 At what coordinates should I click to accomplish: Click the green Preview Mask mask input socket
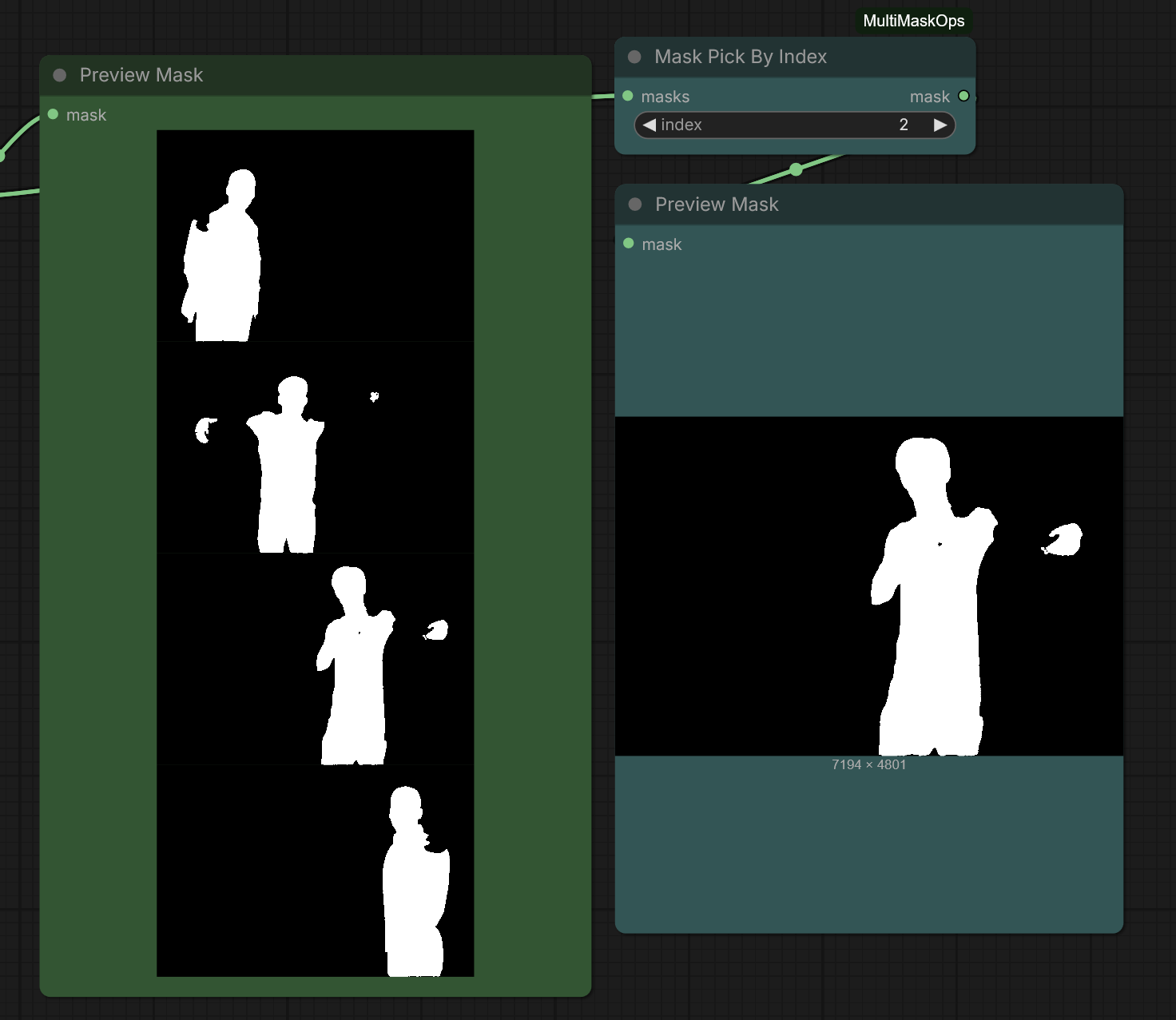click(x=53, y=114)
